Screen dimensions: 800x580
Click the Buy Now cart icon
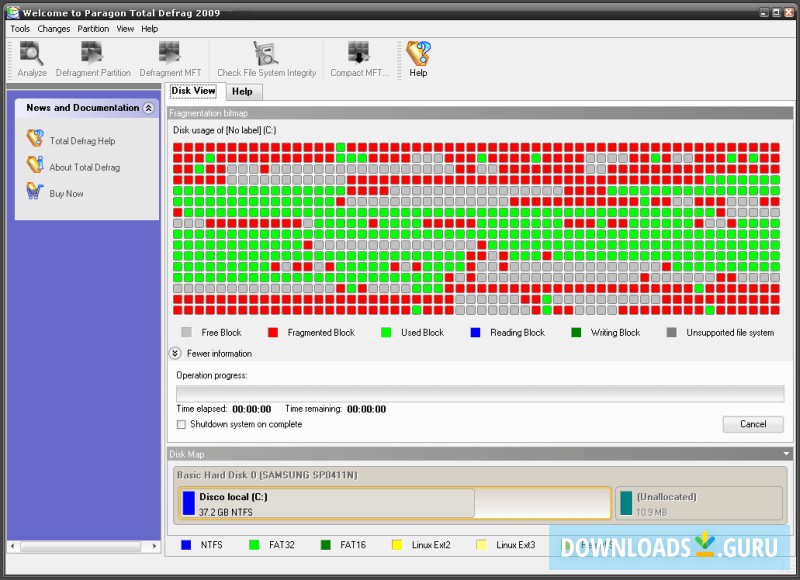pos(34,191)
